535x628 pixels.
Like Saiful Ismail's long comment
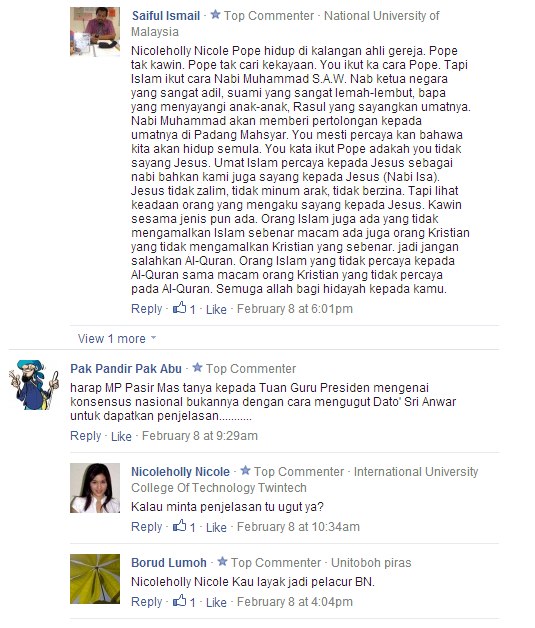[x=216, y=309]
